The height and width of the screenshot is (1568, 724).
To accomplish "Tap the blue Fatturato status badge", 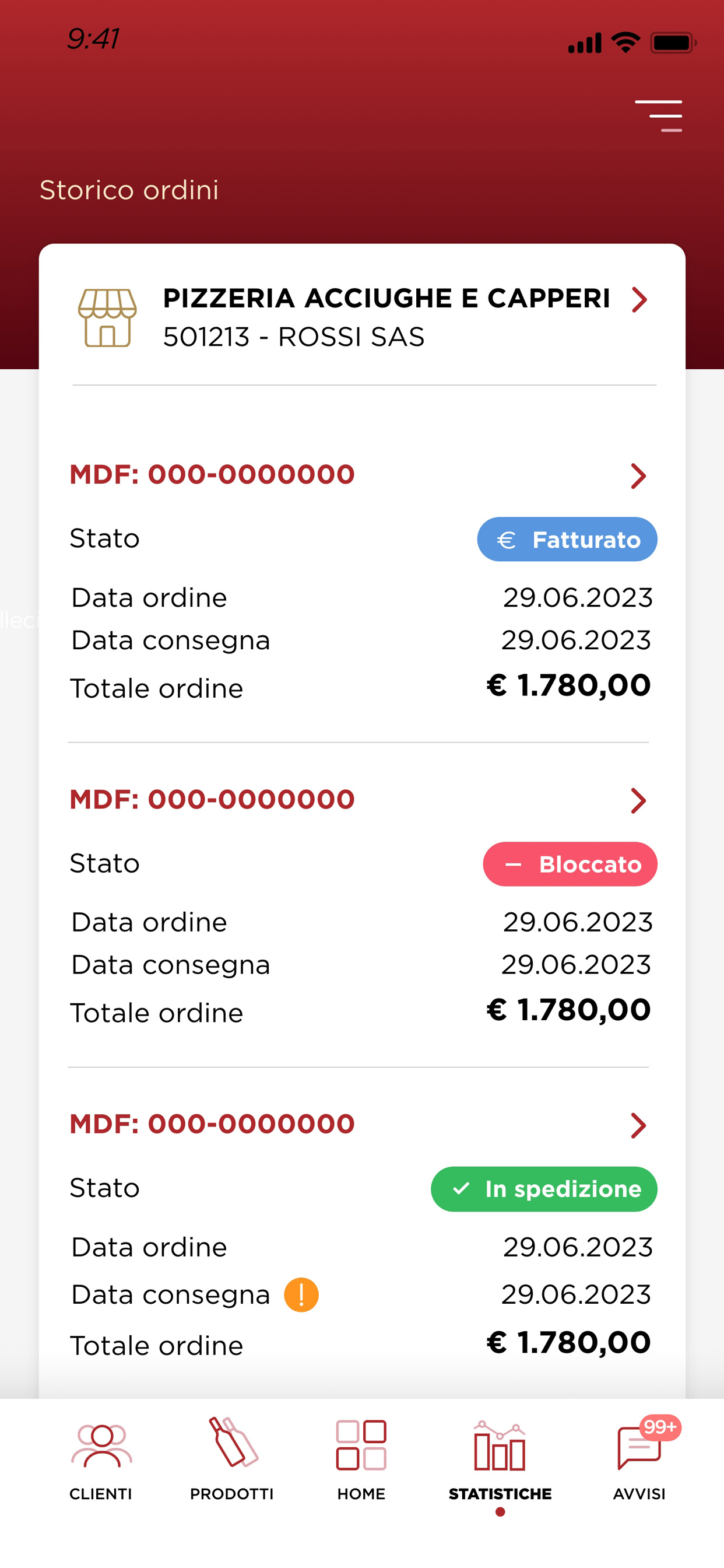I will pyautogui.click(x=567, y=540).
